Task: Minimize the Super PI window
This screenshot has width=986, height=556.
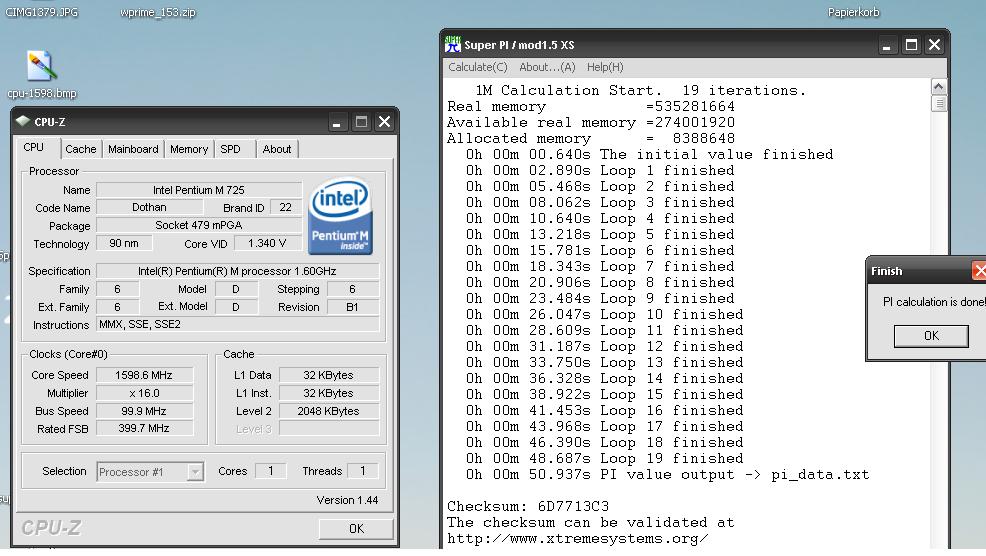Action: [886, 45]
